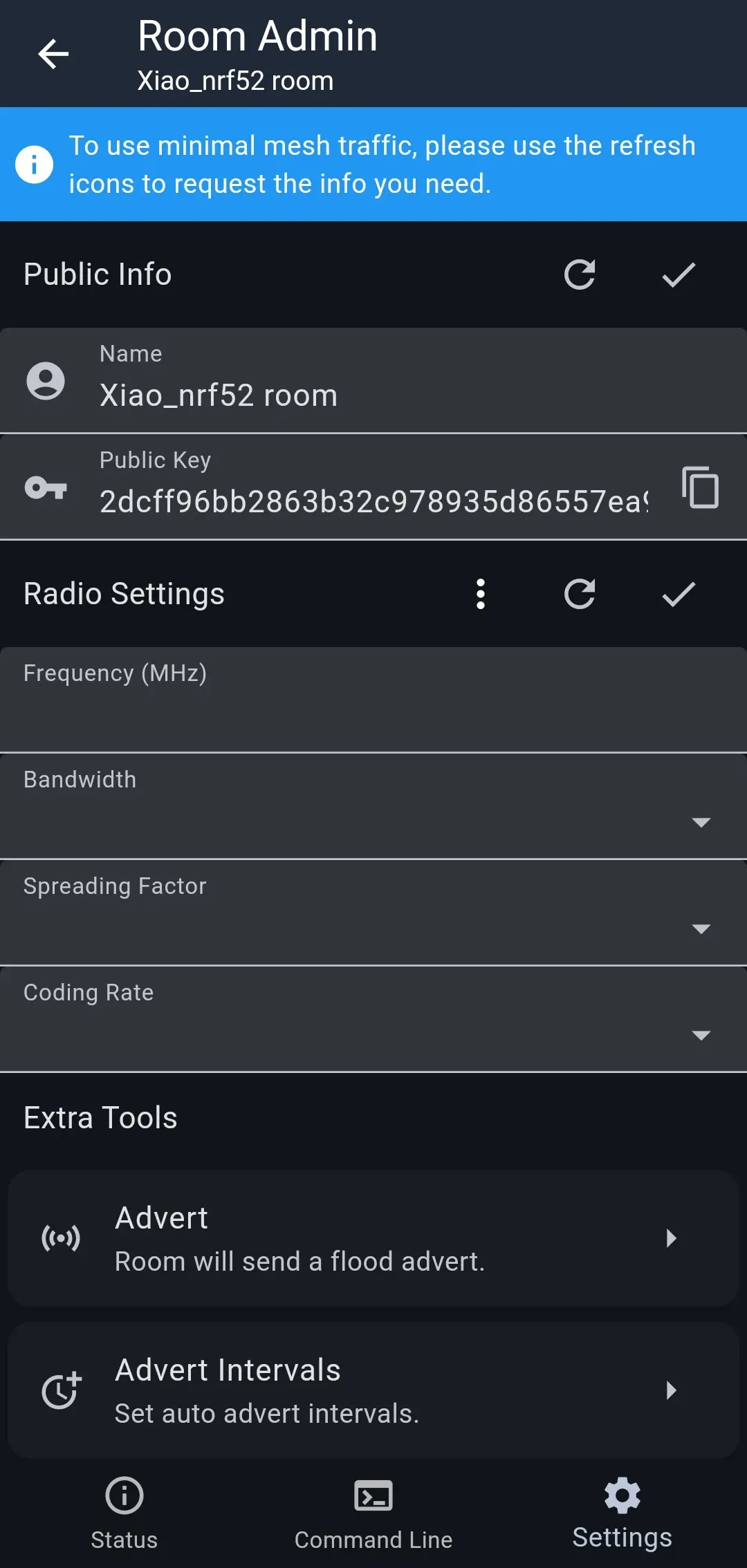Image resolution: width=747 pixels, height=1568 pixels.
Task: Refresh the Public Info section
Action: [x=580, y=274]
